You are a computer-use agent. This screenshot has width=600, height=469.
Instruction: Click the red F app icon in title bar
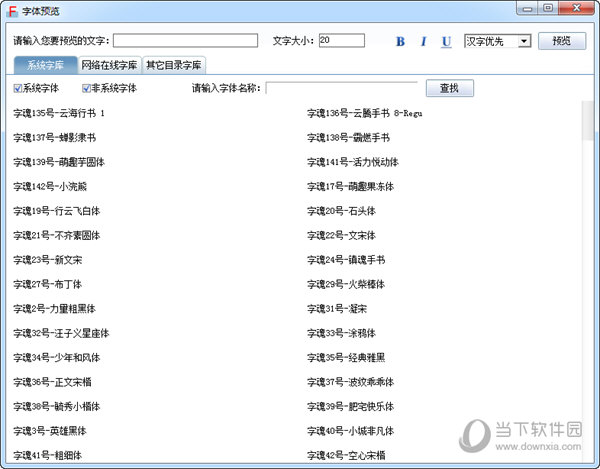[12, 11]
